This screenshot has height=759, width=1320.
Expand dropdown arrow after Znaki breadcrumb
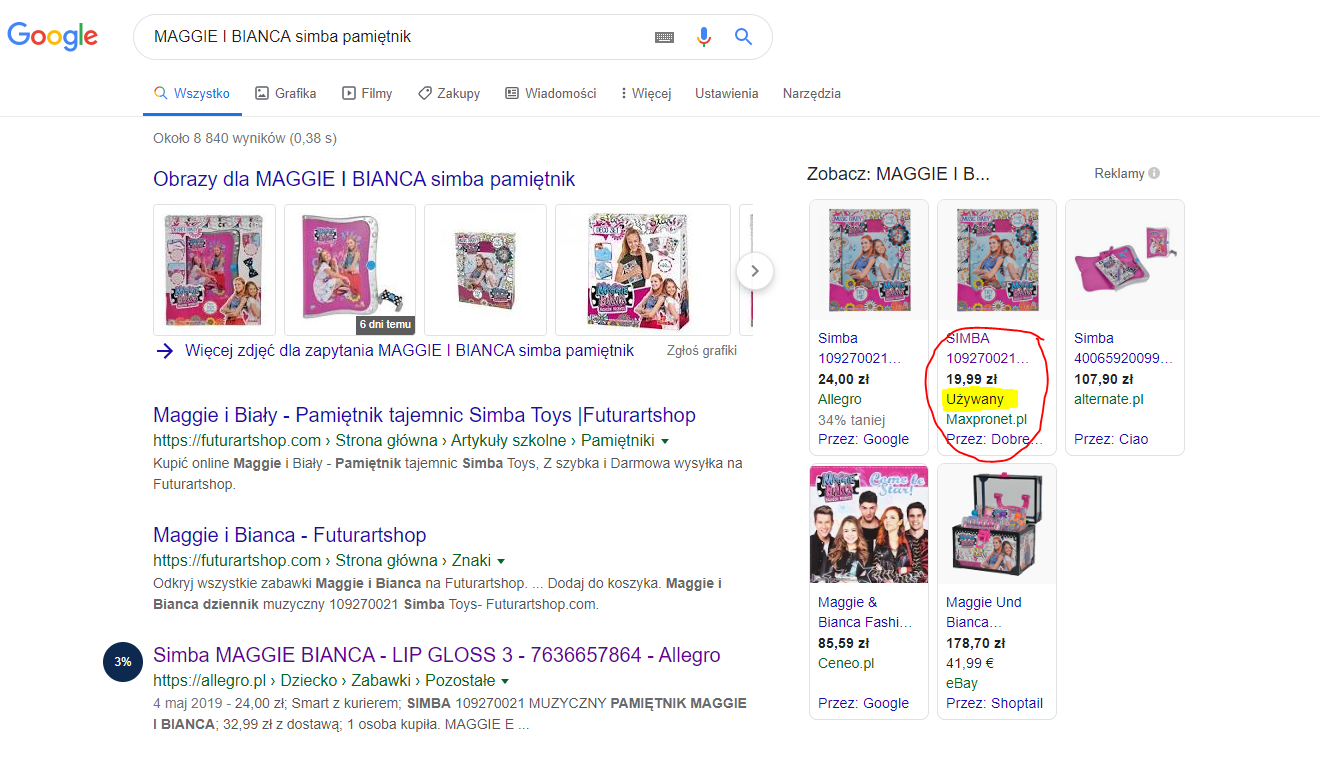point(501,561)
